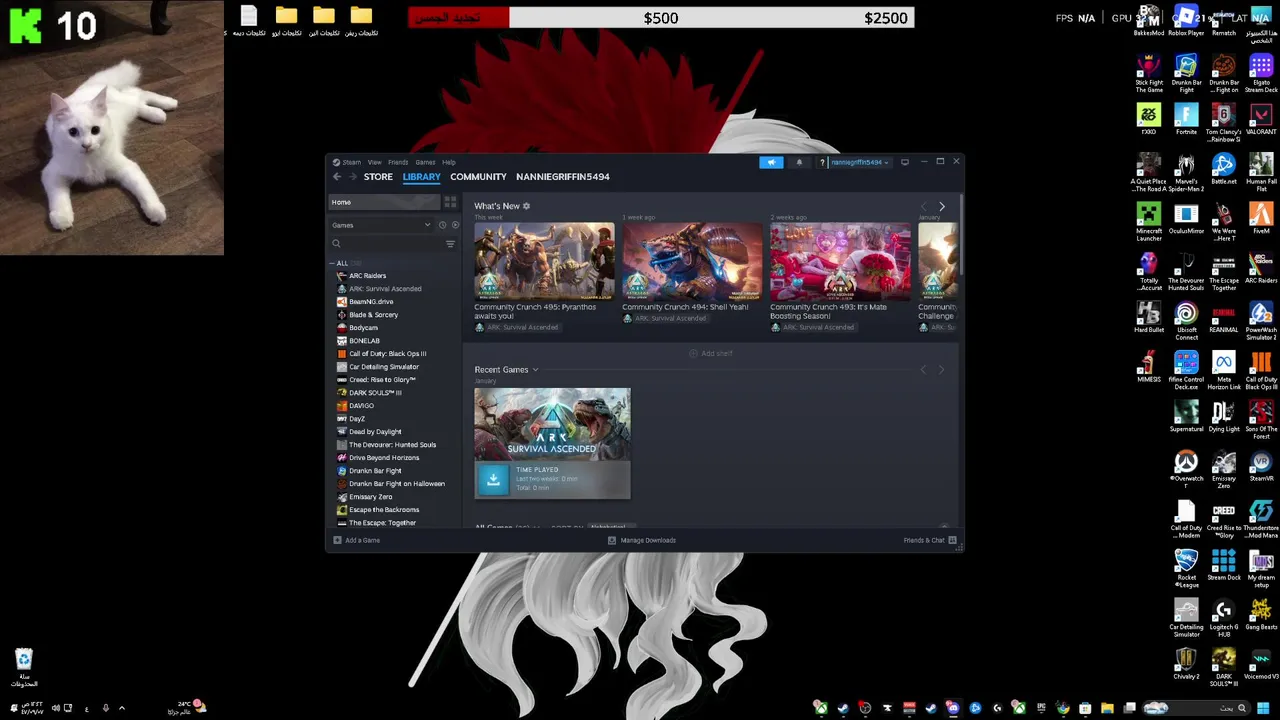
Task: Open the Steam notifications bell
Action: click(799, 162)
